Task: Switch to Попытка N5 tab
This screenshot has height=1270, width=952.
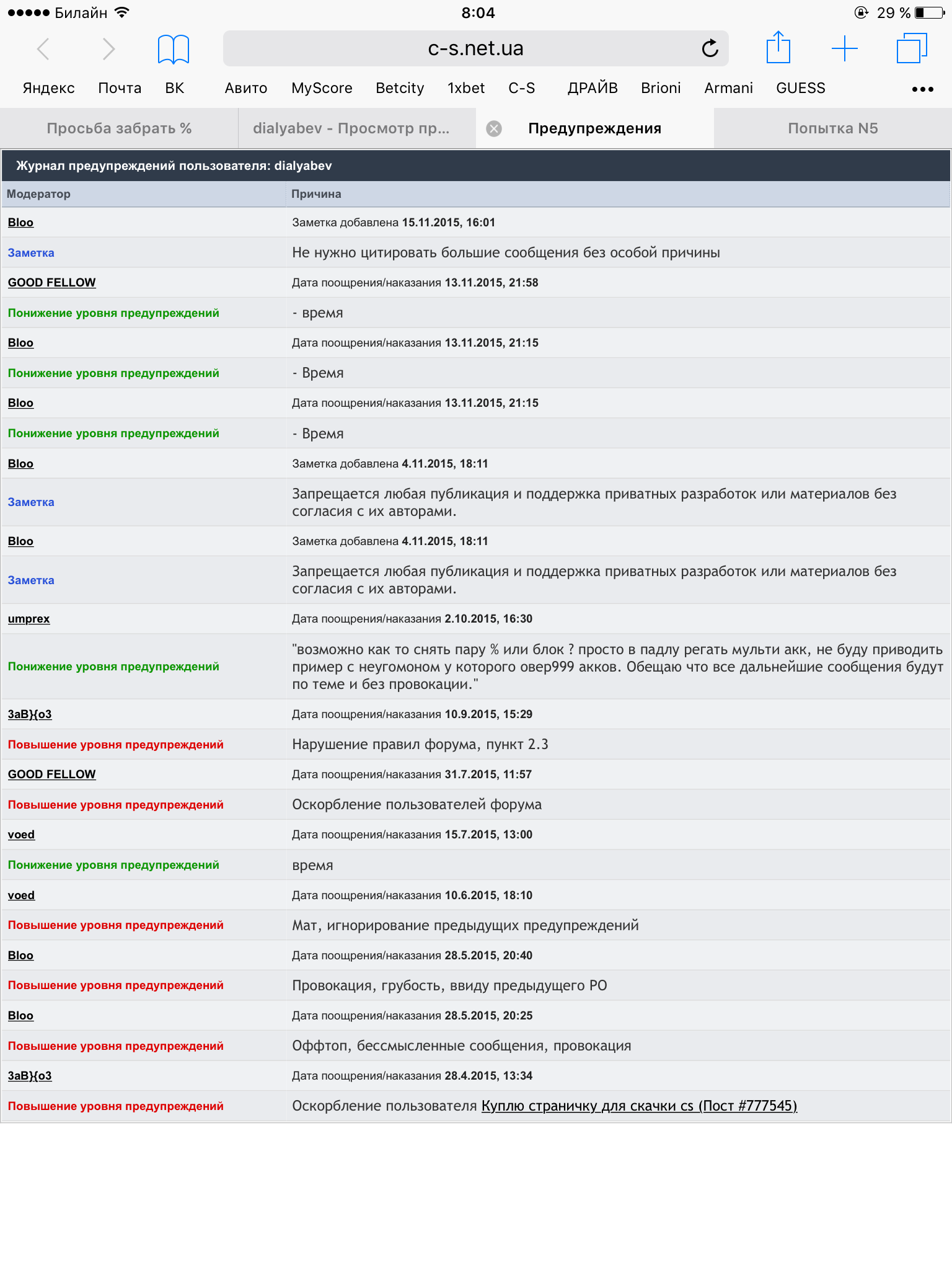Action: [833, 128]
